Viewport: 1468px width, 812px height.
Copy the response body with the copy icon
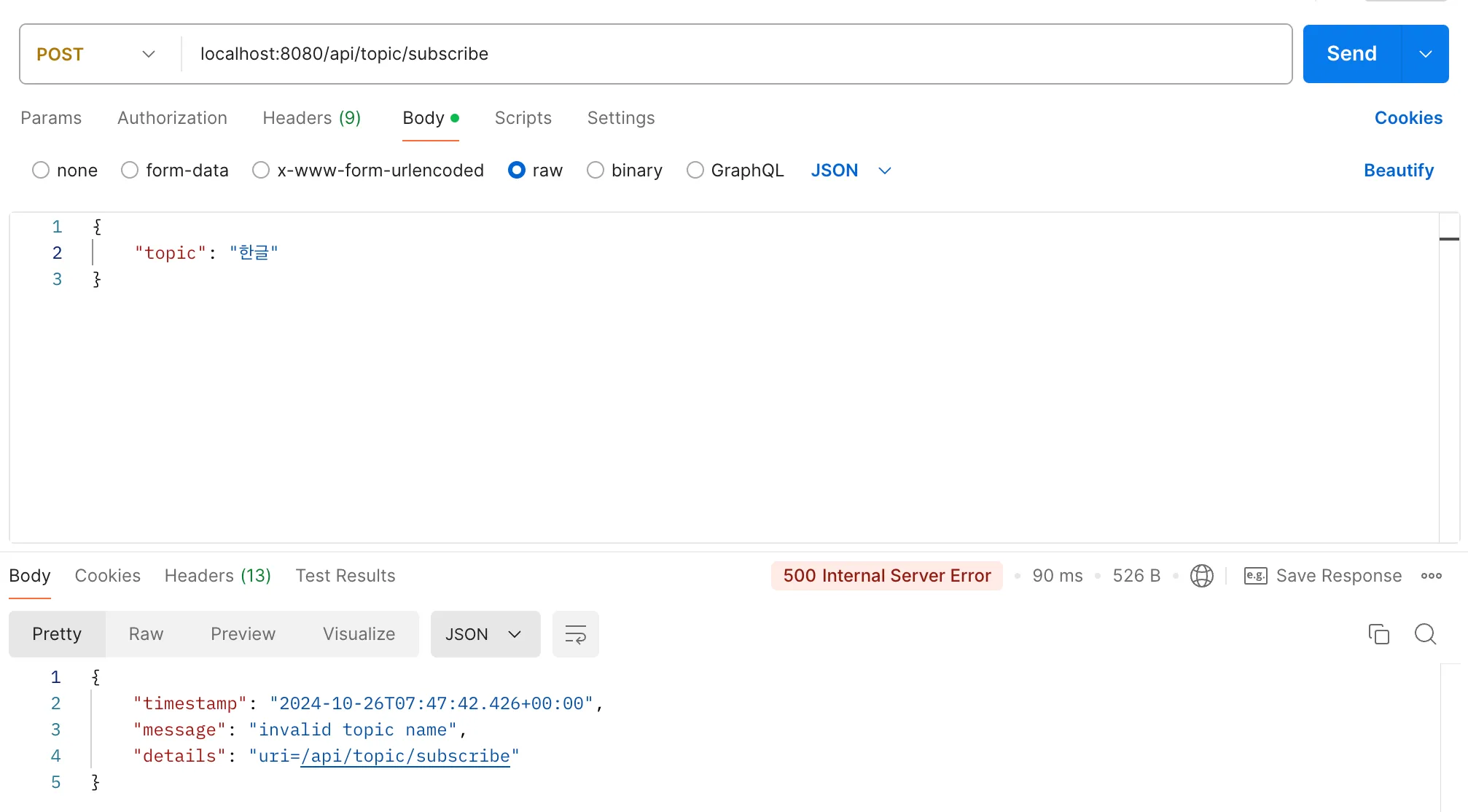1378,634
